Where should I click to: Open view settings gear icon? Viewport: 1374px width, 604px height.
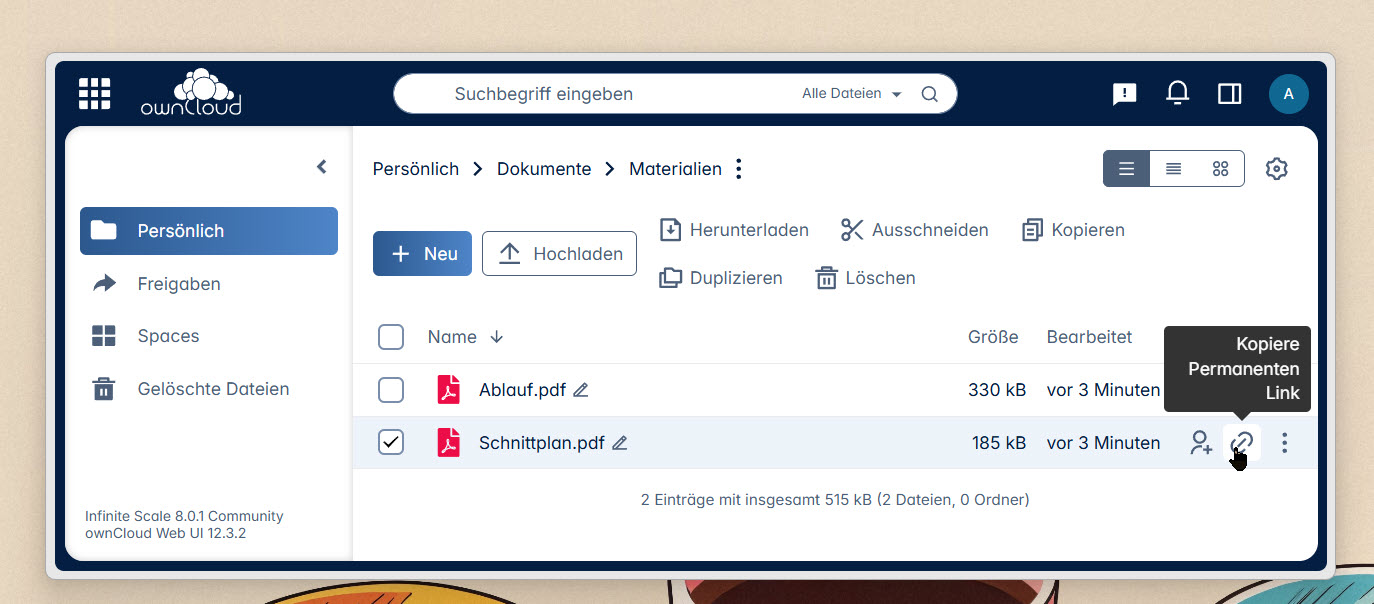1276,169
